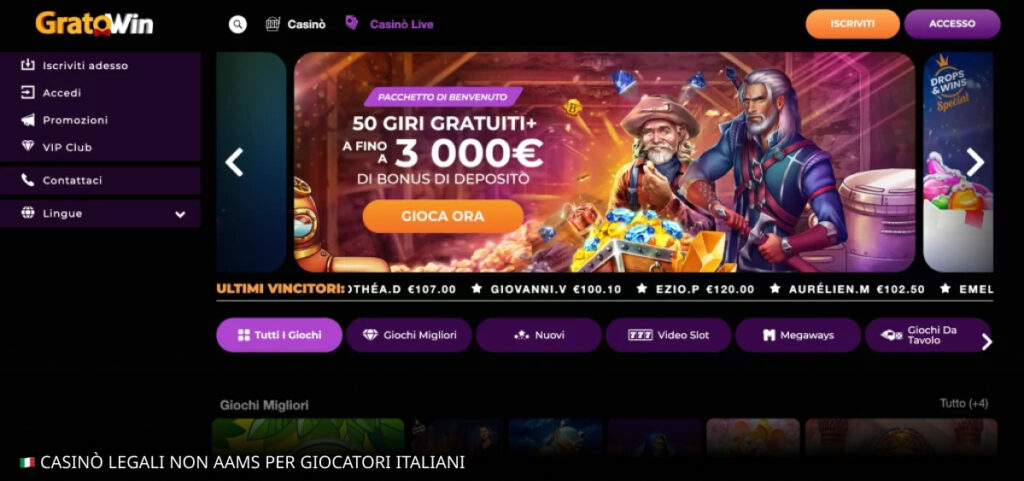The image size is (1024, 481).
Task: Click the Iscriviti adesso sidebar icon
Action: click(x=27, y=65)
